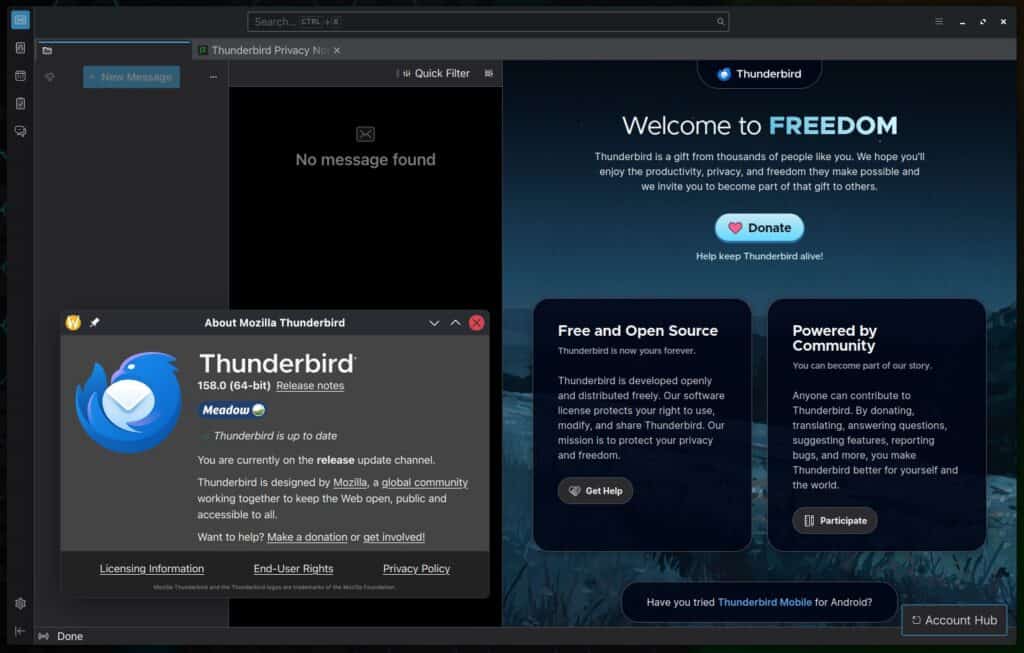Viewport: 1024px width, 653px height.
Task: Toggle the Quick Filter bar
Action: (x=436, y=74)
